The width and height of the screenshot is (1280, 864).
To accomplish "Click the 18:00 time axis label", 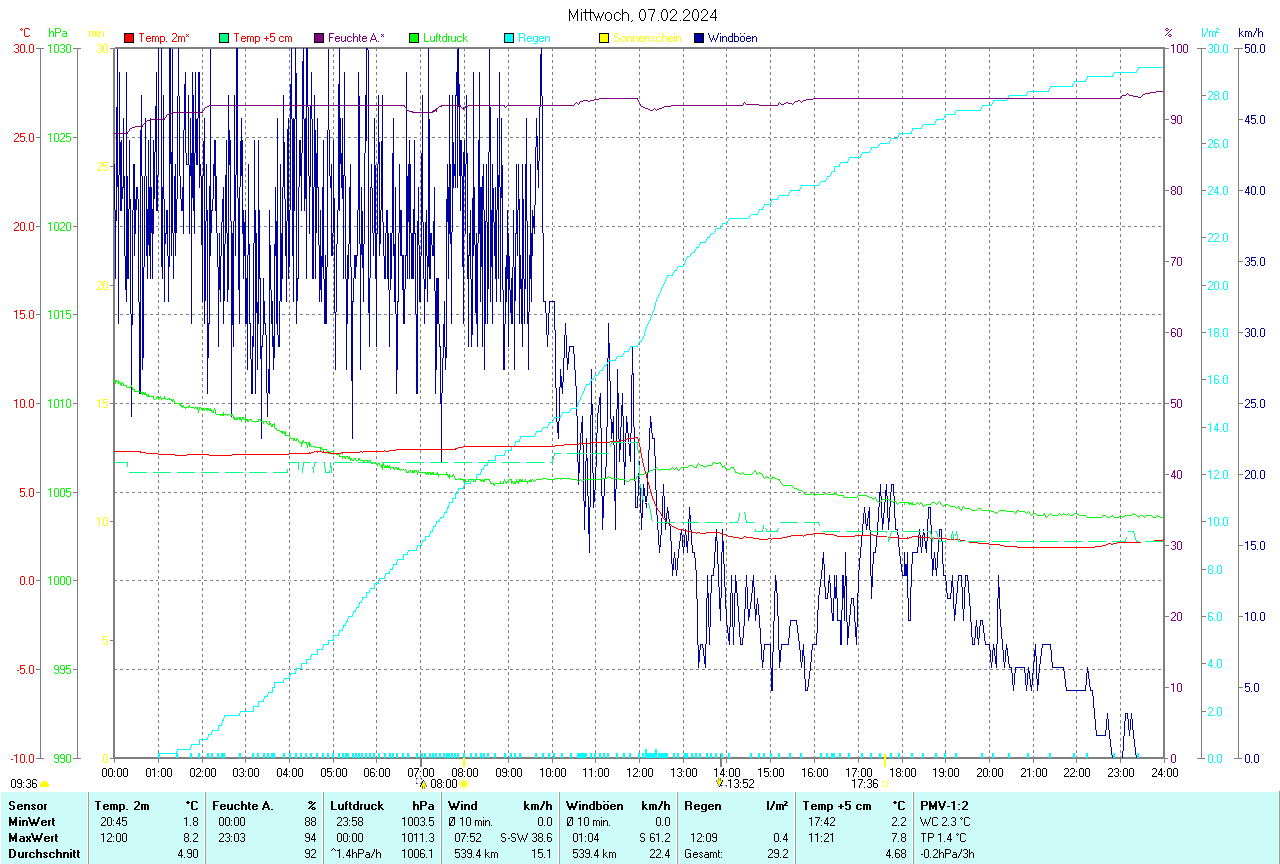I will 902,772.
